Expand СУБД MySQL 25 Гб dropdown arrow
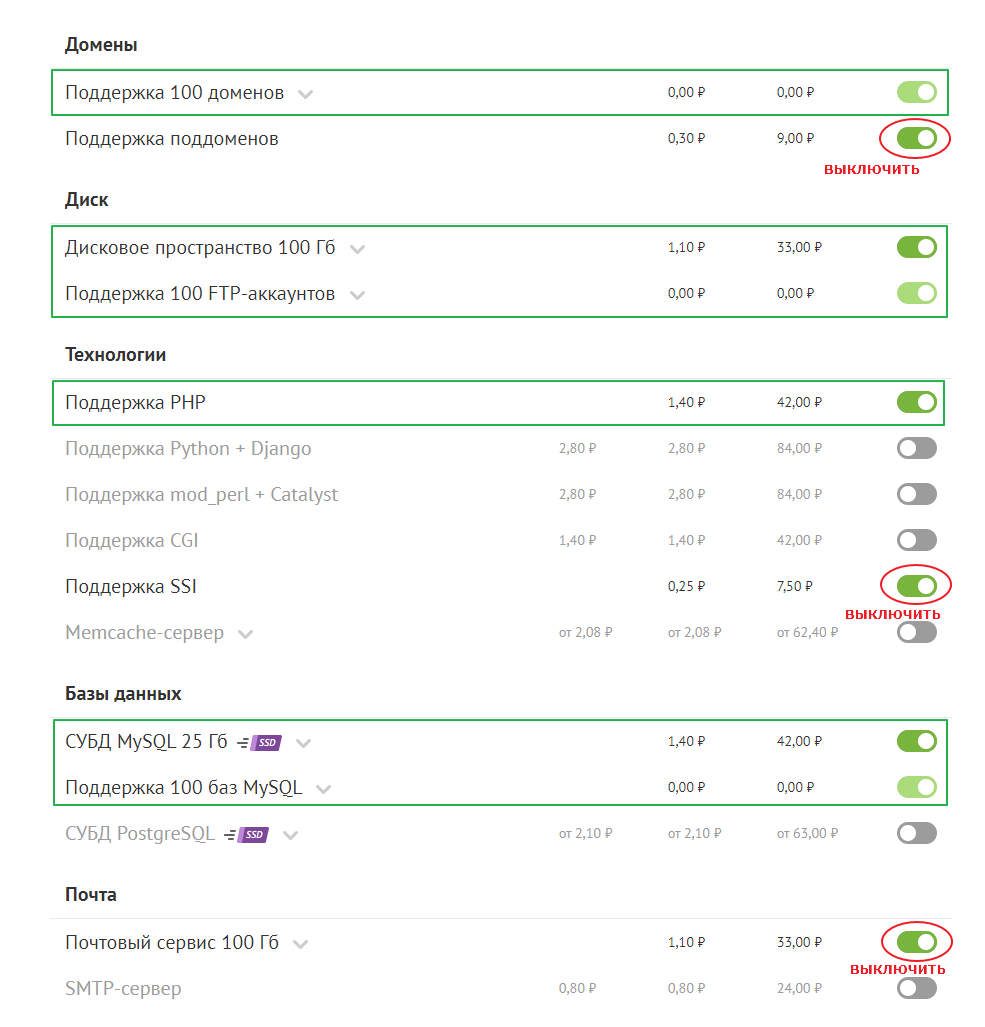This screenshot has width=985, height=1027. (x=304, y=743)
